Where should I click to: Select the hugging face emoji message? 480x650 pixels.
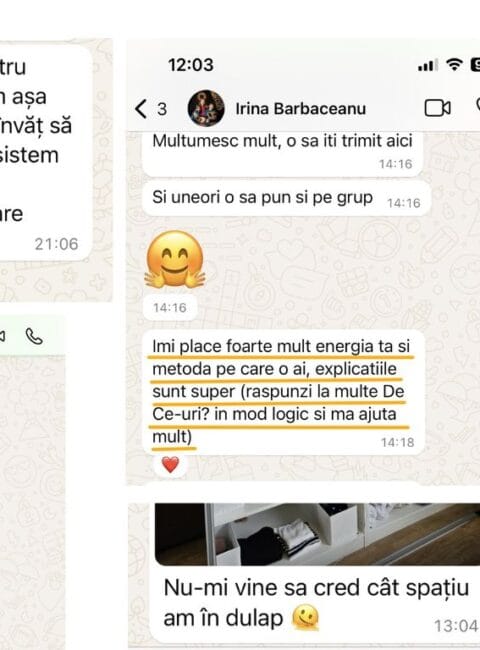click(x=175, y=260)
